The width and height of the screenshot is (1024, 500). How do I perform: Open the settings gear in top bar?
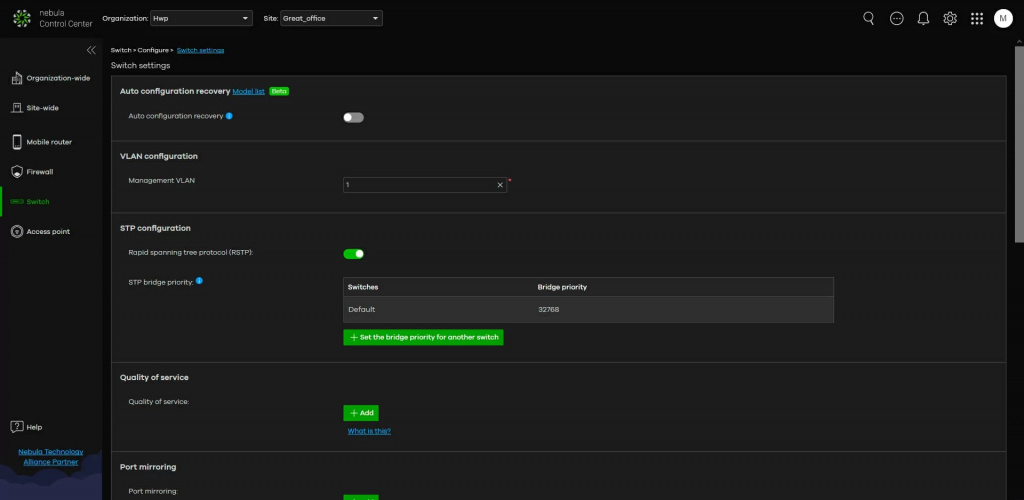[950, 18]
